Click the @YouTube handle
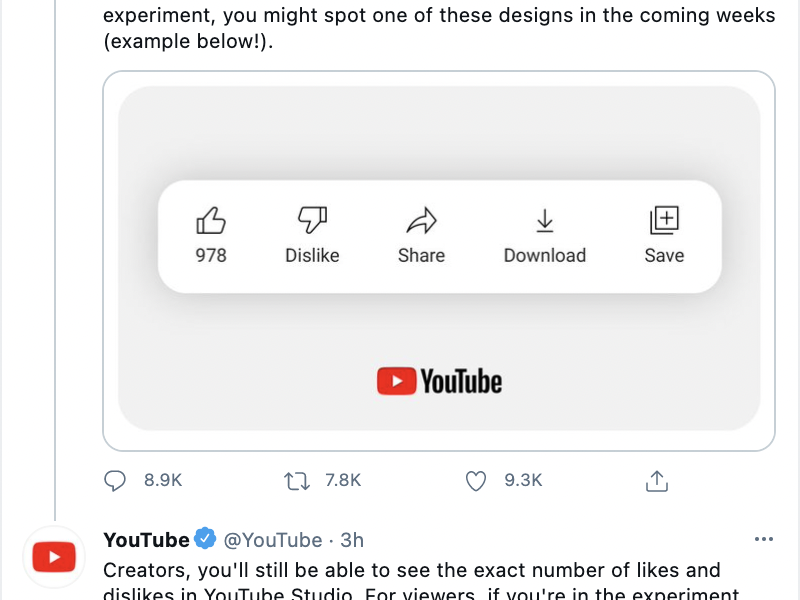This screenshot has width=800, height=600. pos(272,540)
